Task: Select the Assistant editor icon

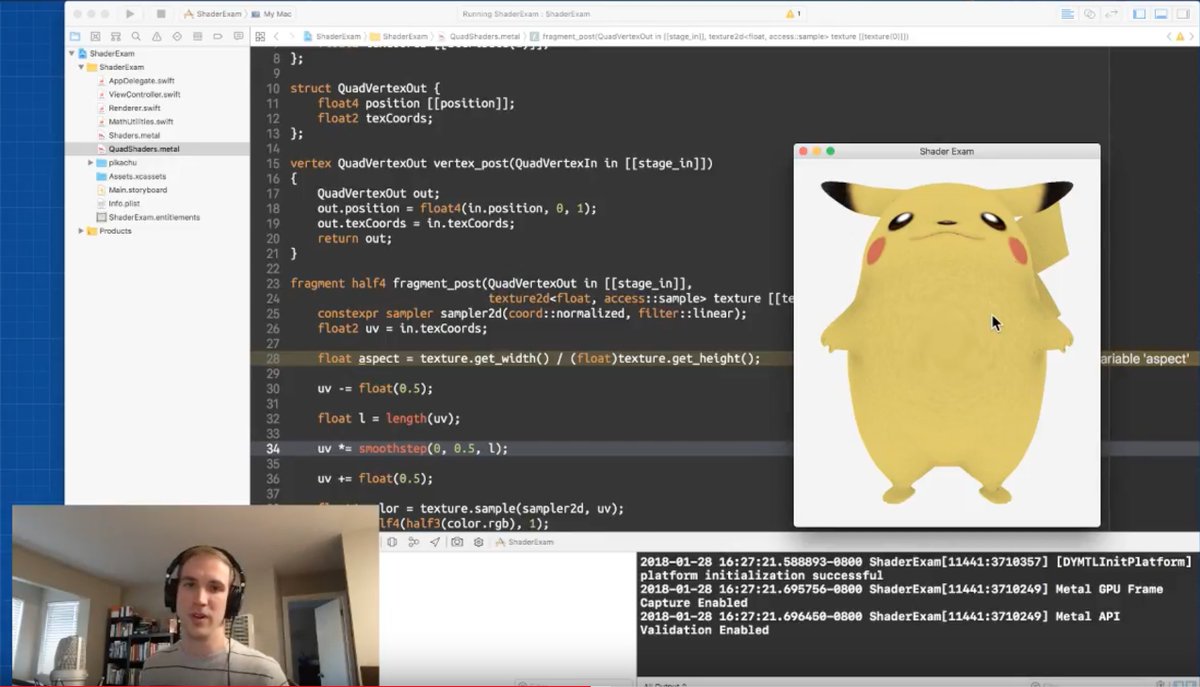Action: pyautogui.click(x=1089, y=14)
